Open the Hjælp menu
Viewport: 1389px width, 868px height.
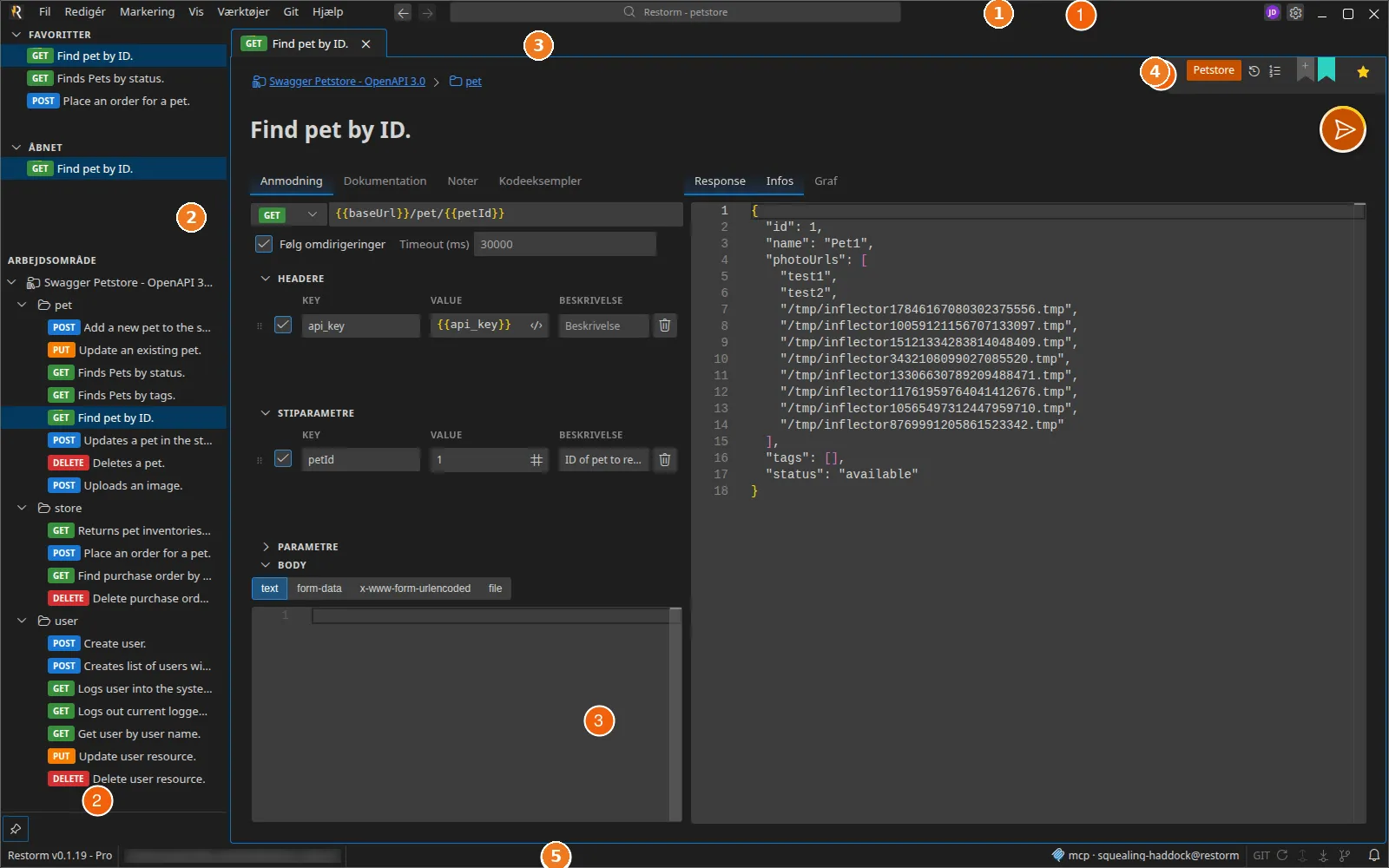point(327,12)
